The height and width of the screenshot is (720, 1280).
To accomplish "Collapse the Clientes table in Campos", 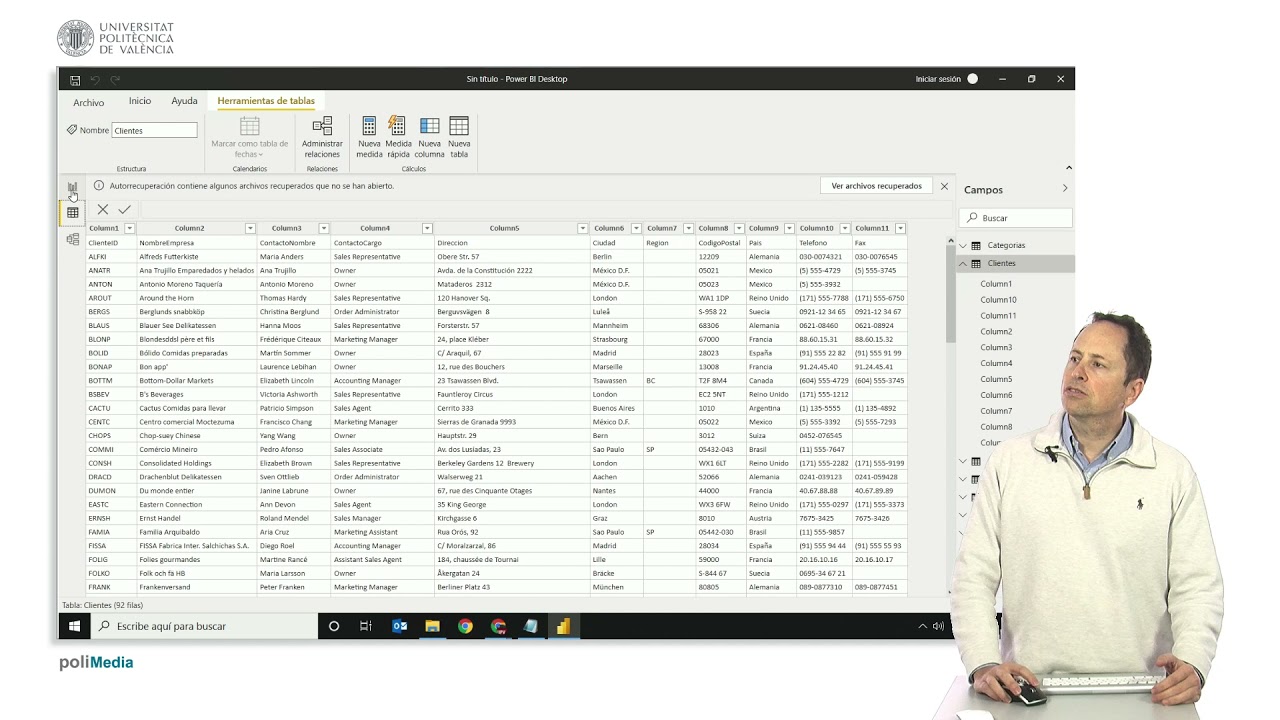I will click(963, 263).
